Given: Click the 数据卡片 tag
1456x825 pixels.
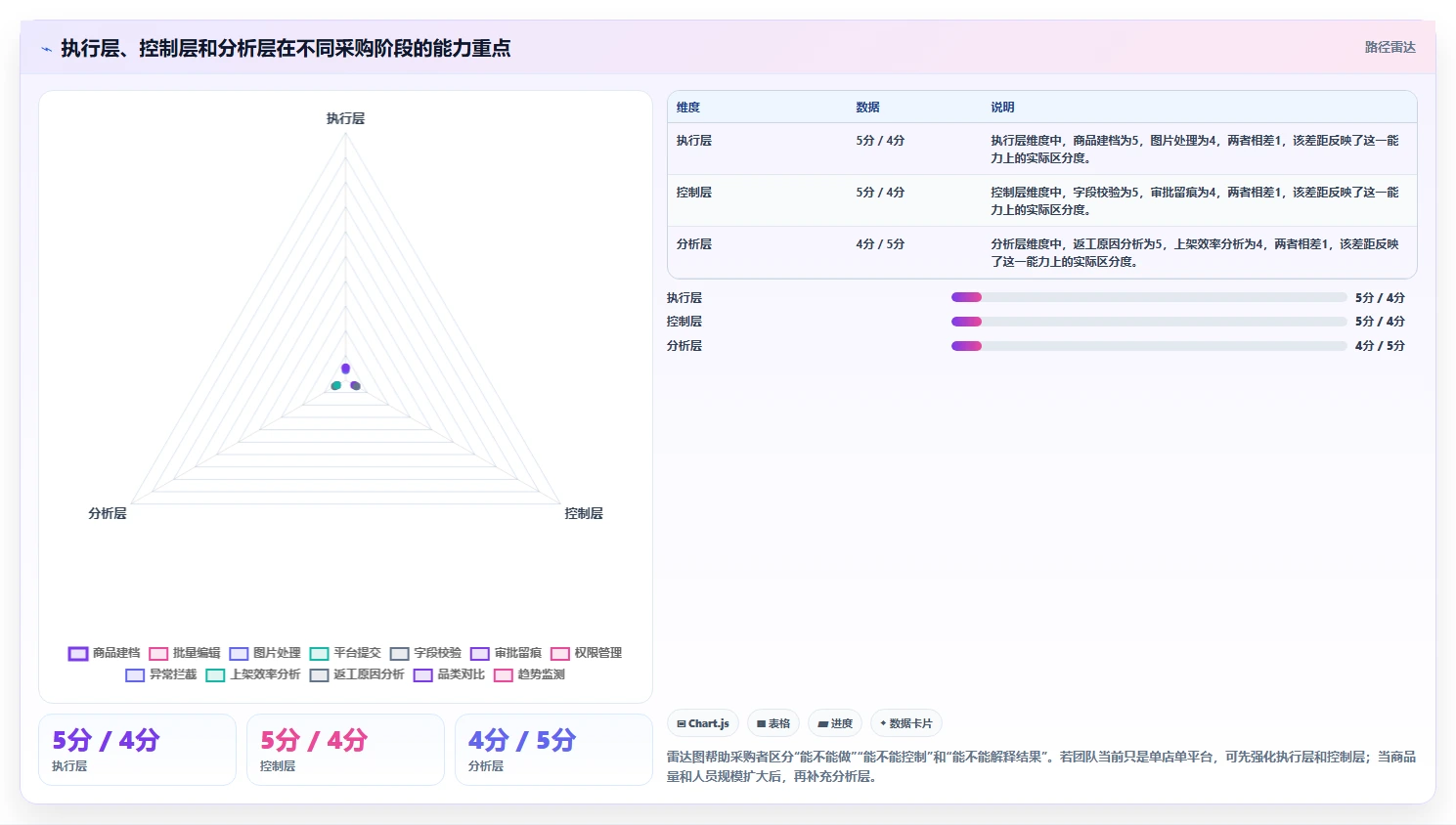Looking at the screenshot, I should (x=906, y=723).
